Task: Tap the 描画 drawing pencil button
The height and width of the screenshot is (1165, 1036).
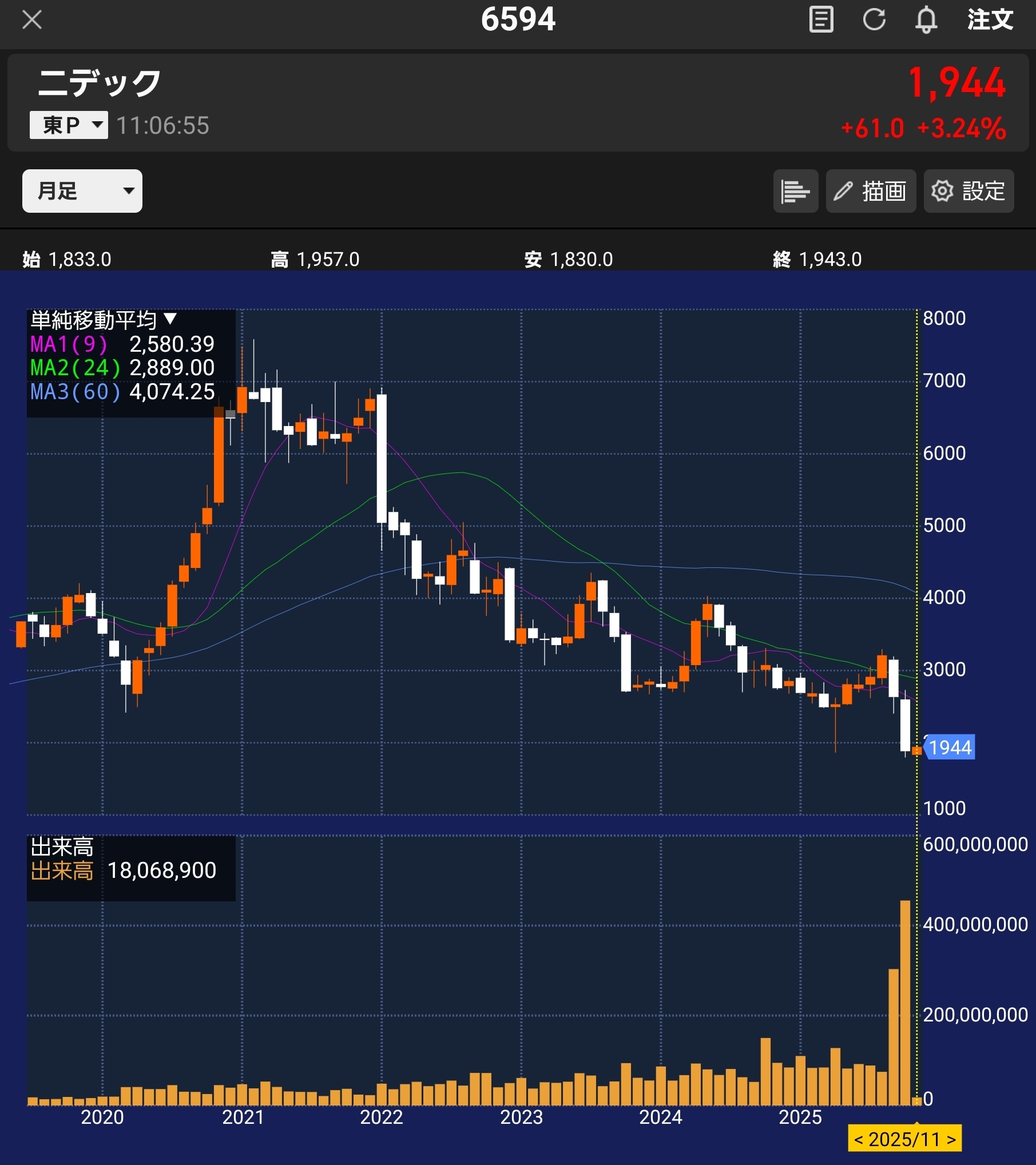Action: (x=870, y=191)
